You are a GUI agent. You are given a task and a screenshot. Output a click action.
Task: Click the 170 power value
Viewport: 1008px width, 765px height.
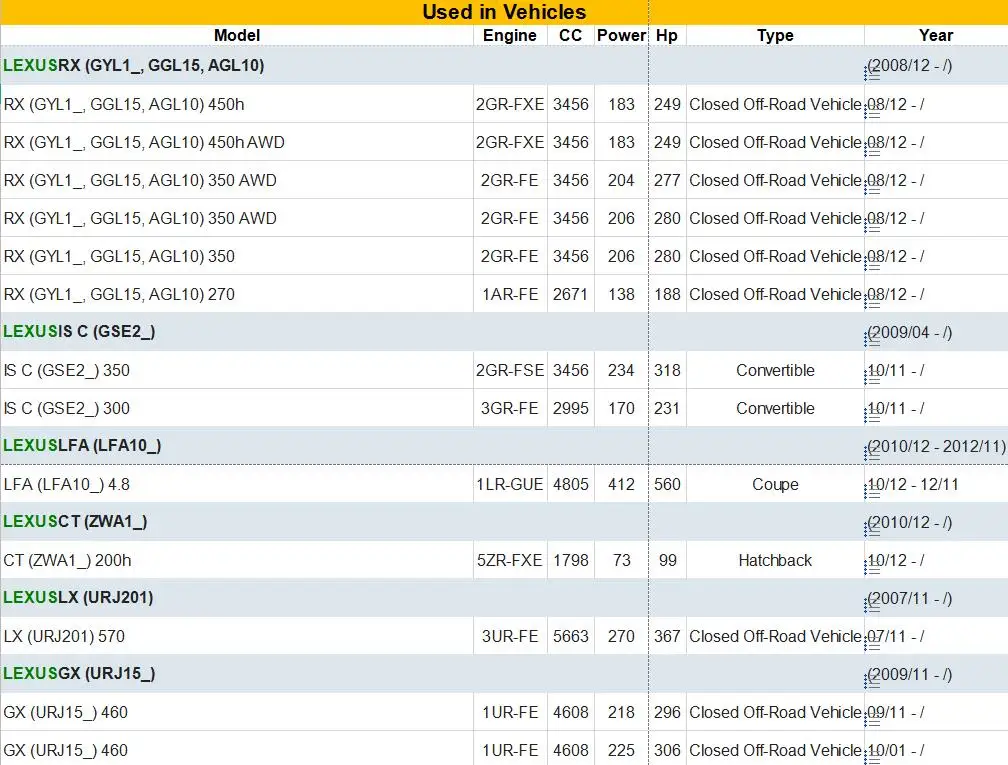pos(621,408)
